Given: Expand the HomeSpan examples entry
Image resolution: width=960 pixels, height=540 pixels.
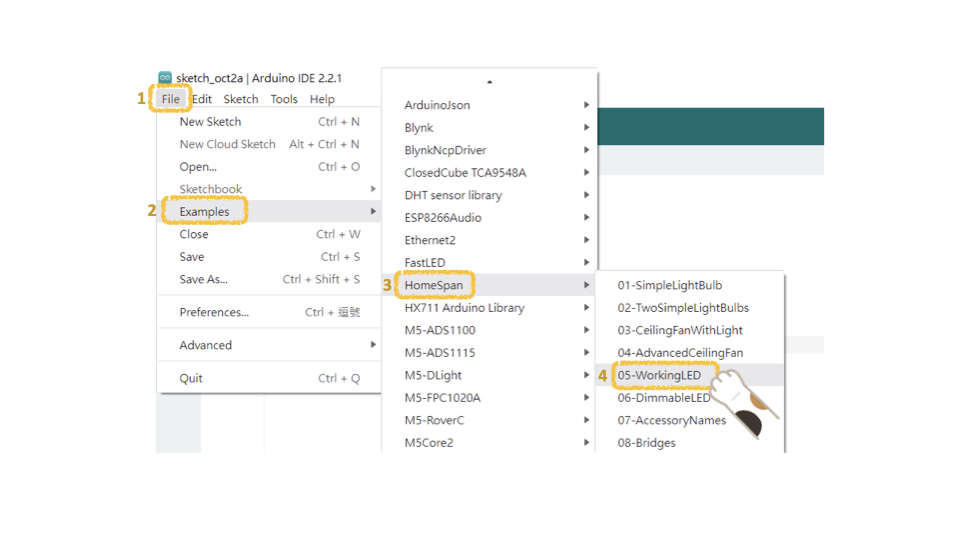Looking at the screenshot, I should [434, 285].
